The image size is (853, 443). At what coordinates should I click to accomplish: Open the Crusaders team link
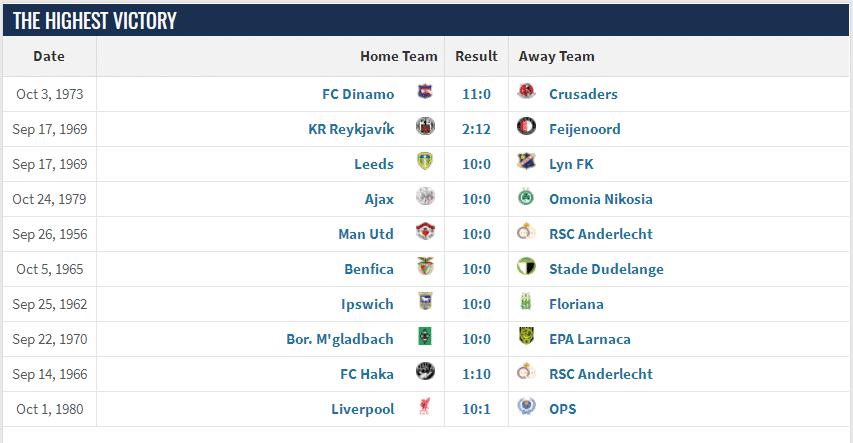pos(583,94)
